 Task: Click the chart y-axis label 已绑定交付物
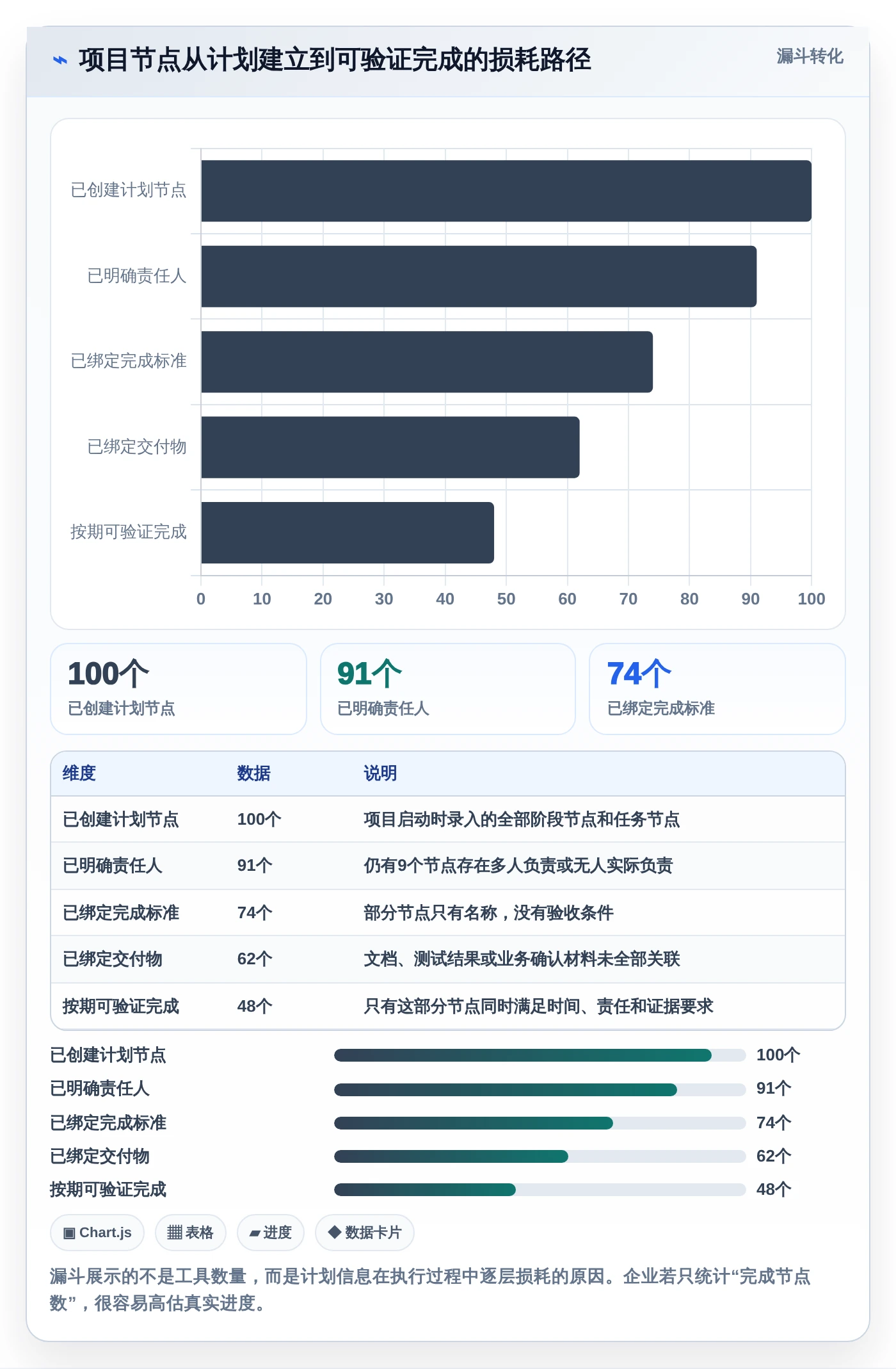[x=137, y=446]
